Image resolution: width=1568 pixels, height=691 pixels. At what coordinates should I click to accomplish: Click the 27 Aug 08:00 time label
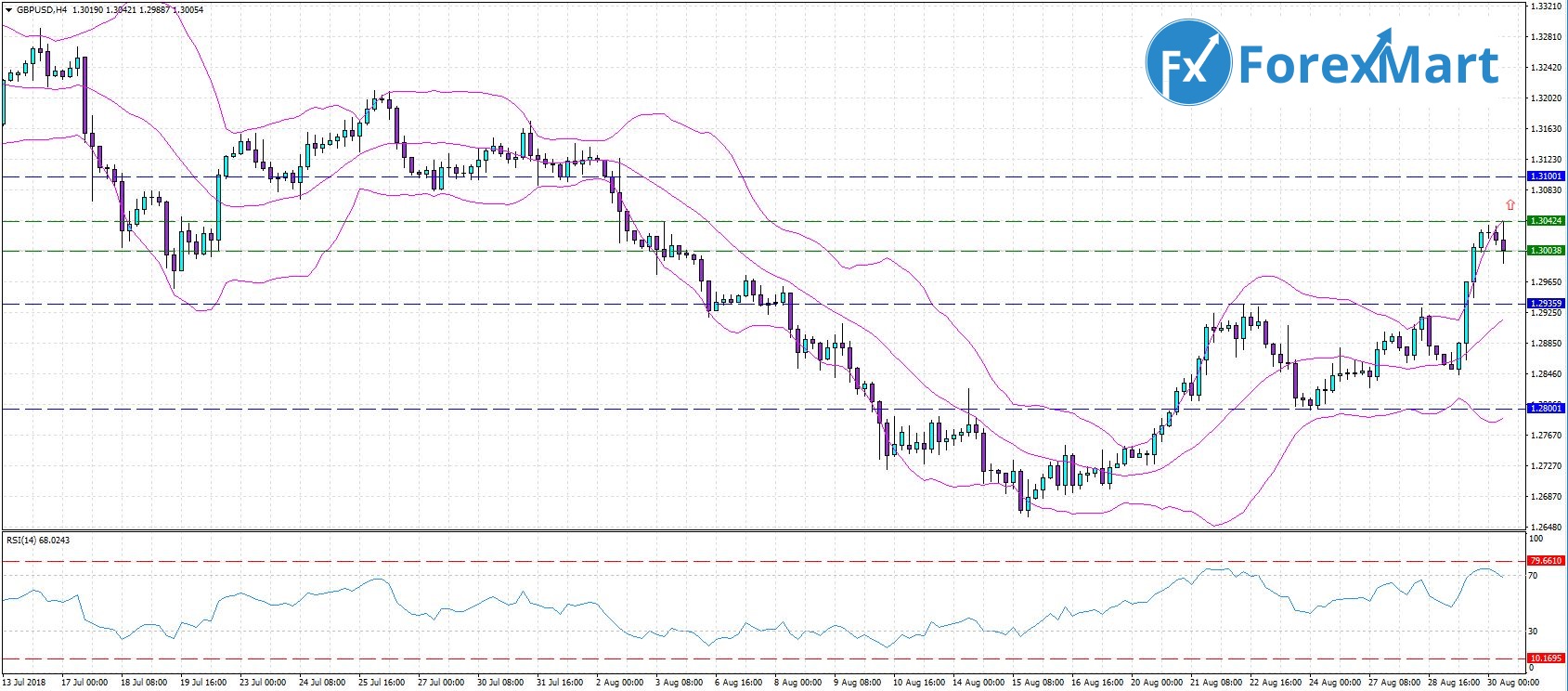pos(1393,683)
